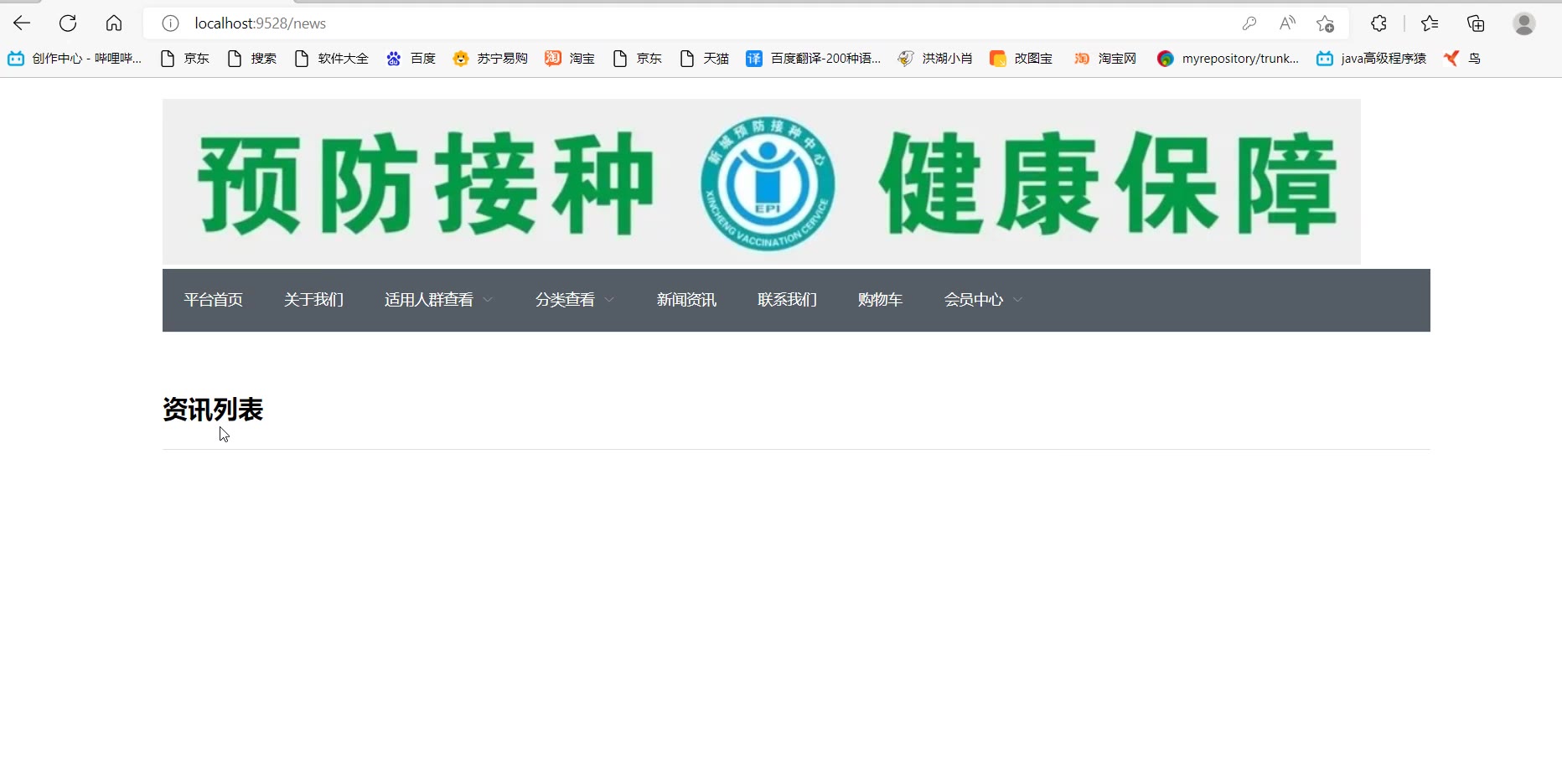
Task: Go back with the browser back arrow
Action: coord(22,23)
